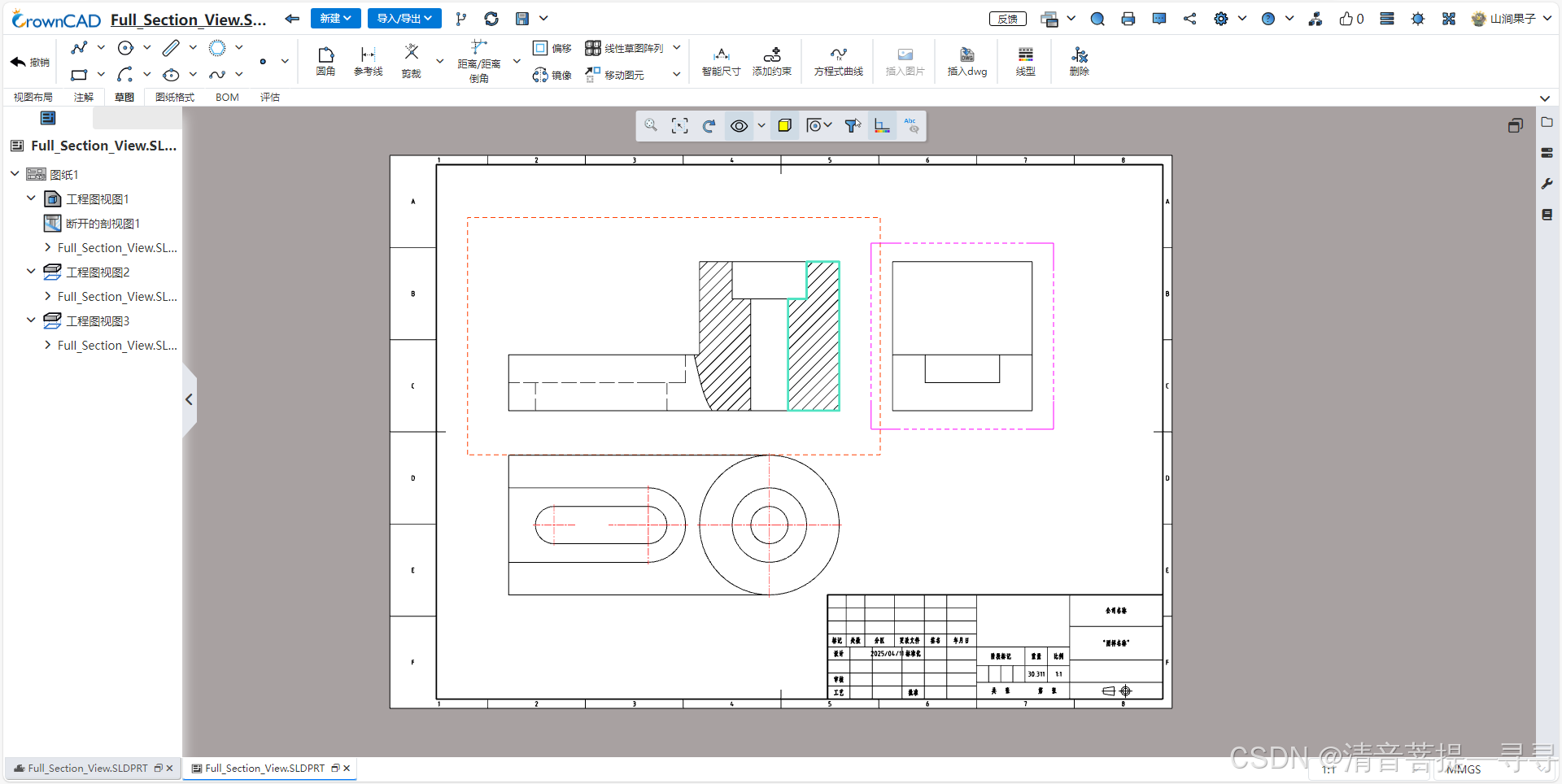This screenshot has height=784, width=1562.
Task: Click the 反馈 feedback button
Action: (x=1008, y=19)
